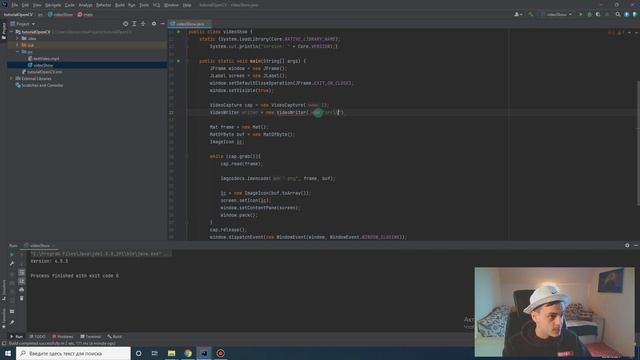Open Task View on taskbar
The image size is (640, 360).
[x=155, y=353]
